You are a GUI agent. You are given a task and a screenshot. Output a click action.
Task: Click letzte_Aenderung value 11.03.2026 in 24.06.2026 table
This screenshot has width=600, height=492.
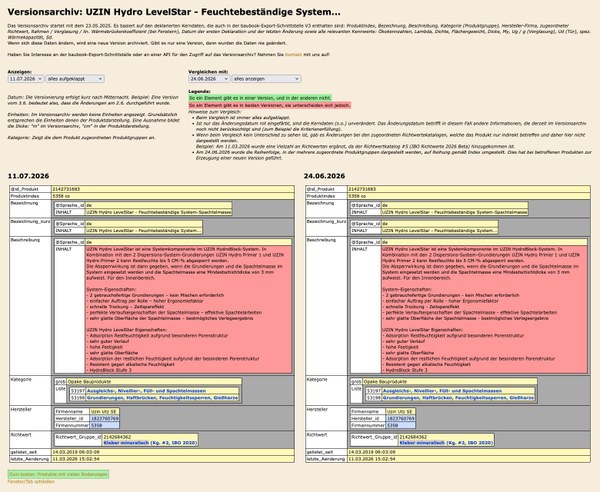point(469,459)
